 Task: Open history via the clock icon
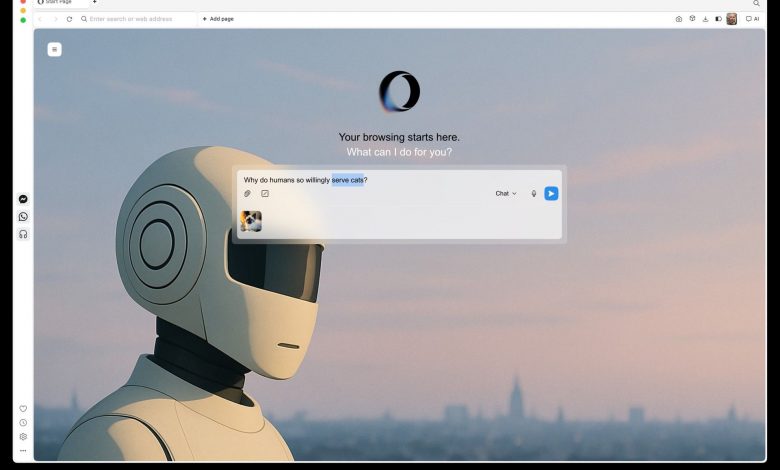(23, 423)
